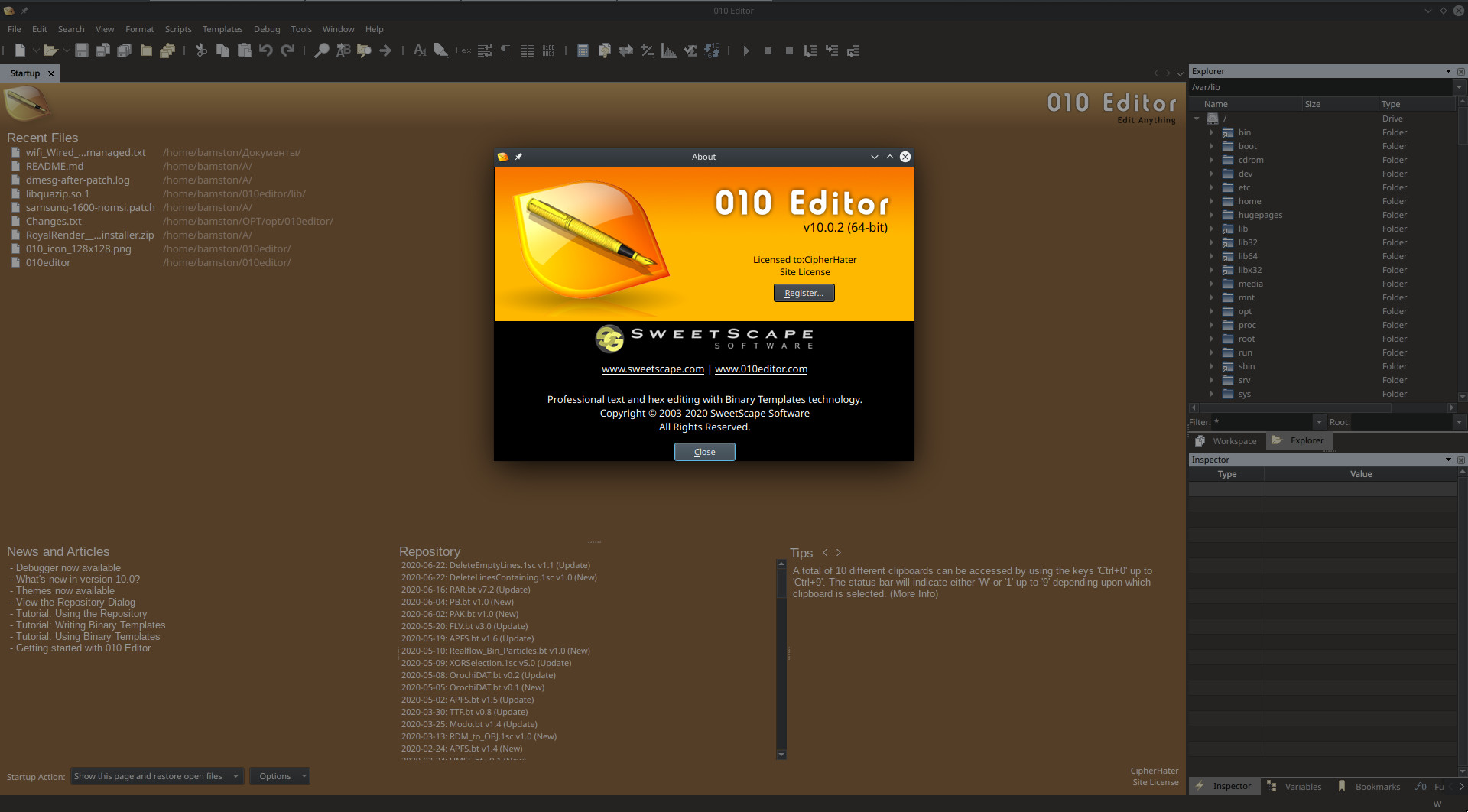Open Find with the magnifier icon
The image size is (1468, 812).
(x=322, y=50)
